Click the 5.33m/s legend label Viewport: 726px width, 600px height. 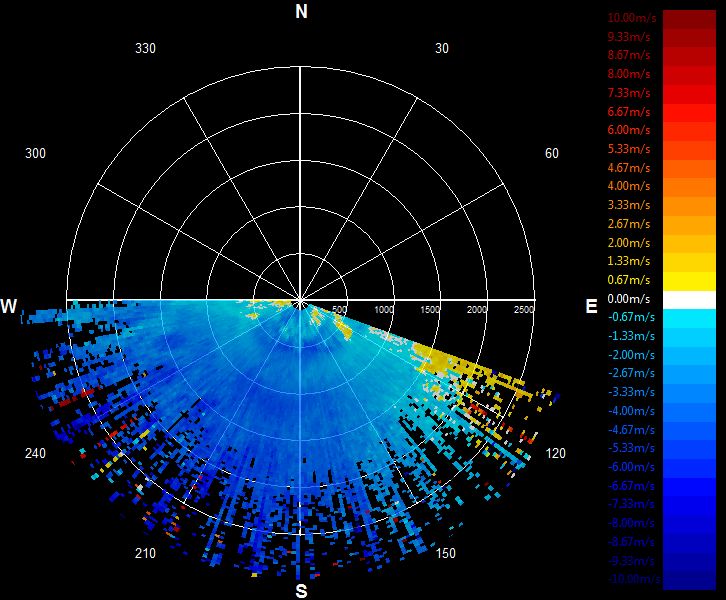point(629,149)
